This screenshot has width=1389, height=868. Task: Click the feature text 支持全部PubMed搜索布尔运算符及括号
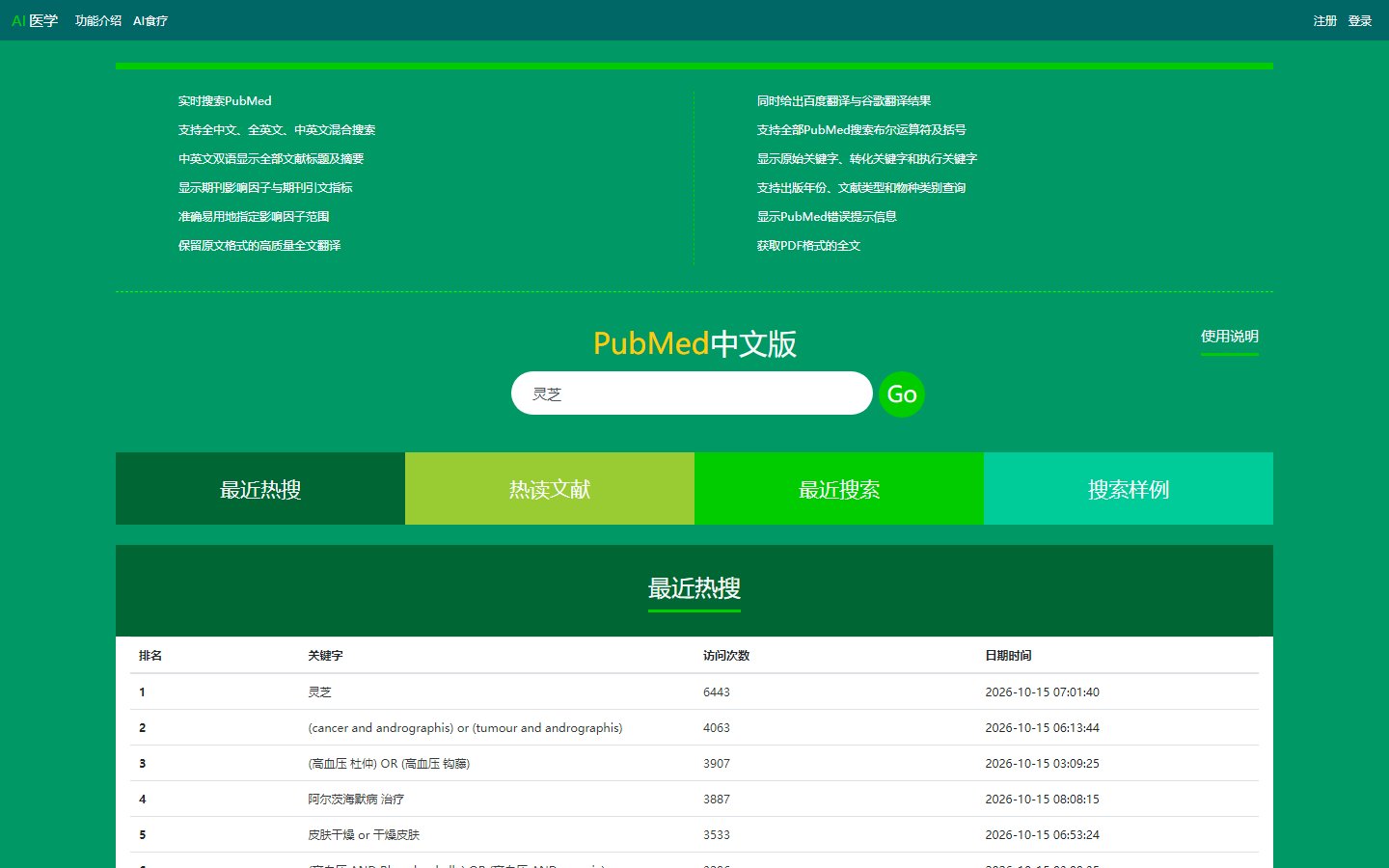tap(861, 129)
